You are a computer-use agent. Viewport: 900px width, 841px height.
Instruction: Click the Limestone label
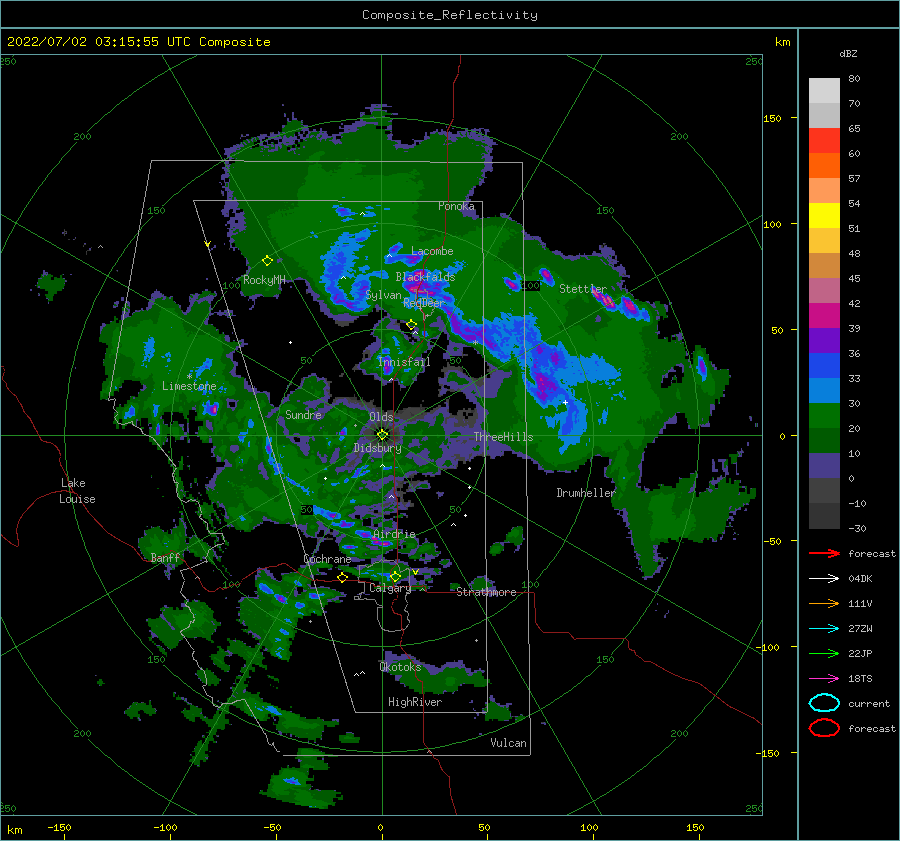pyautogui.click(x=189, y=386)
